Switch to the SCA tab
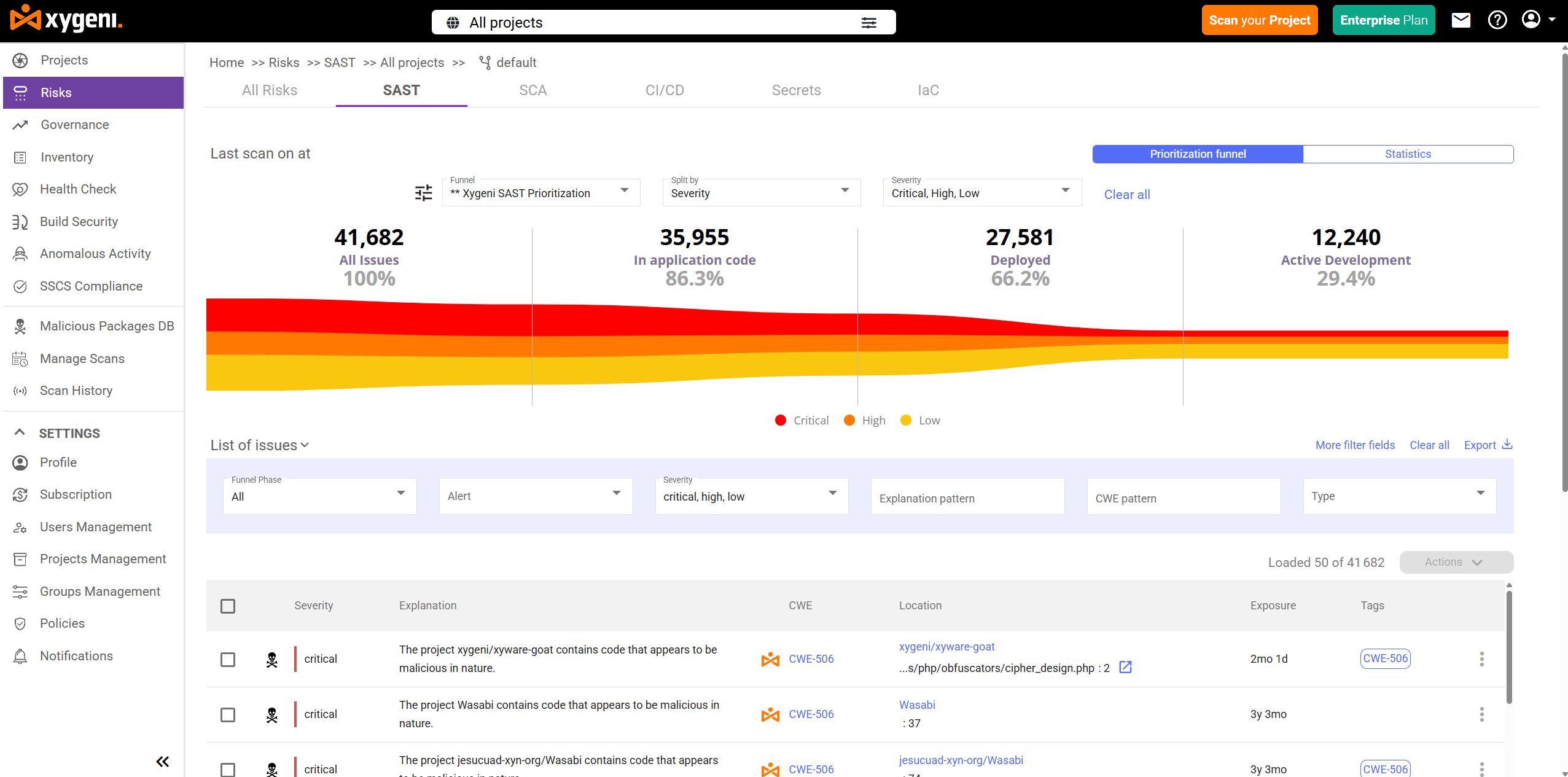 [x=532, y=90]
